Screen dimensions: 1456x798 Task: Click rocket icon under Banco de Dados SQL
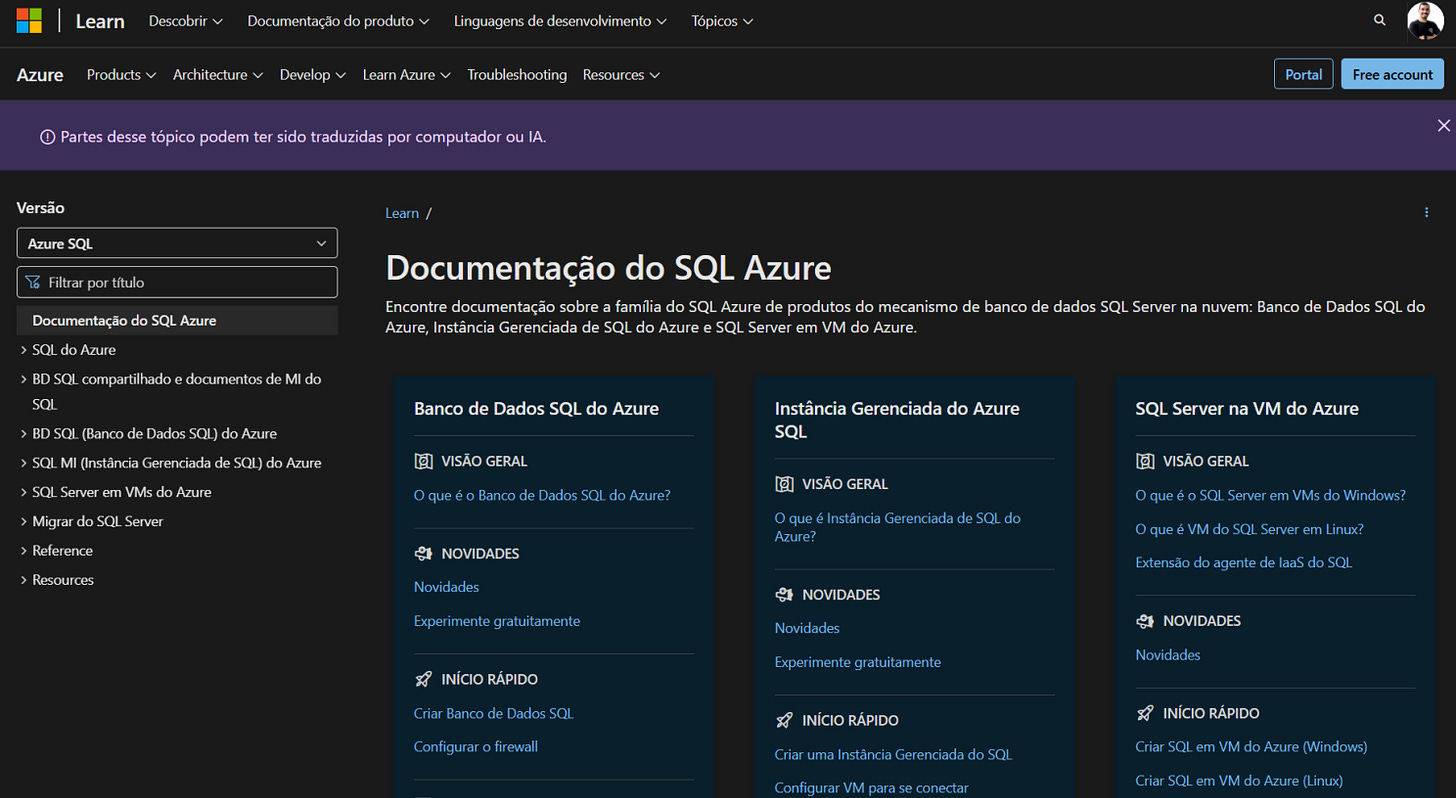tap(423, 679)
